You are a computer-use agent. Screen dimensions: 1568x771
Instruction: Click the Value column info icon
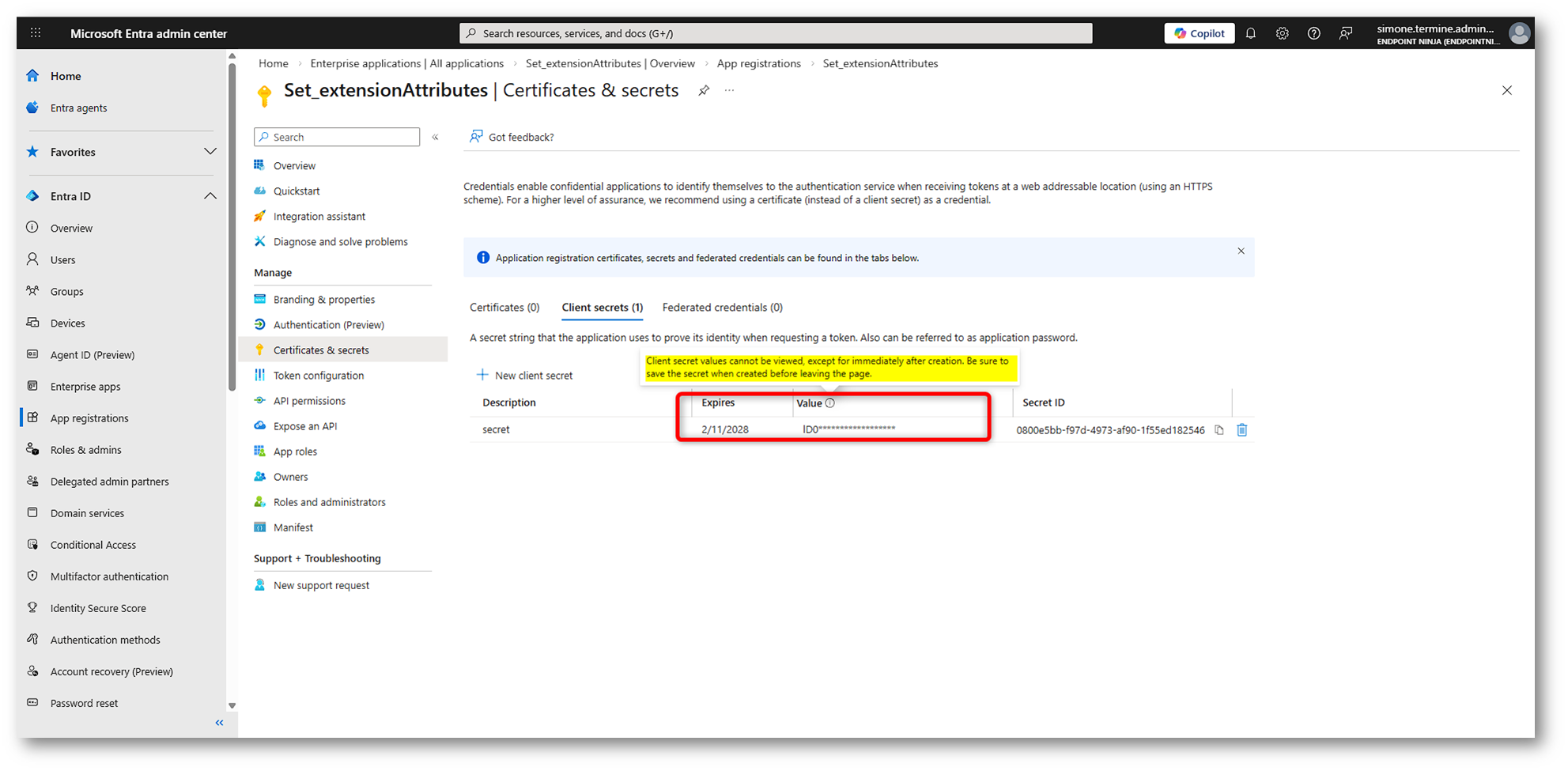pyautogui.click(x=830, y=403)
